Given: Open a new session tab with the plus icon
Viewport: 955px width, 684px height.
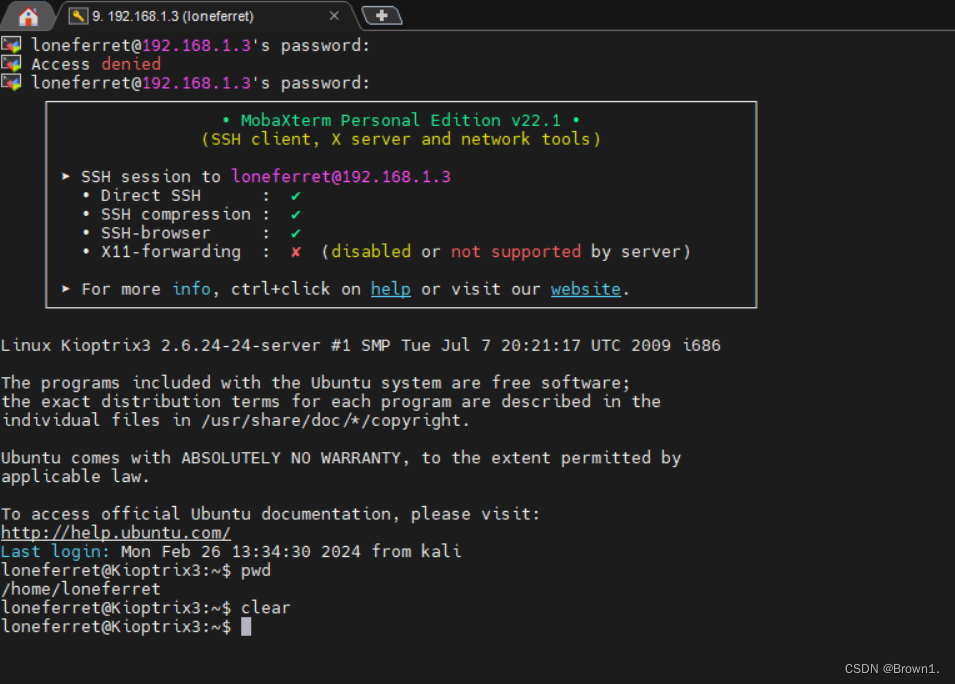Looking at the screenshot, I should pyautogui.click(x=380, y=15).
